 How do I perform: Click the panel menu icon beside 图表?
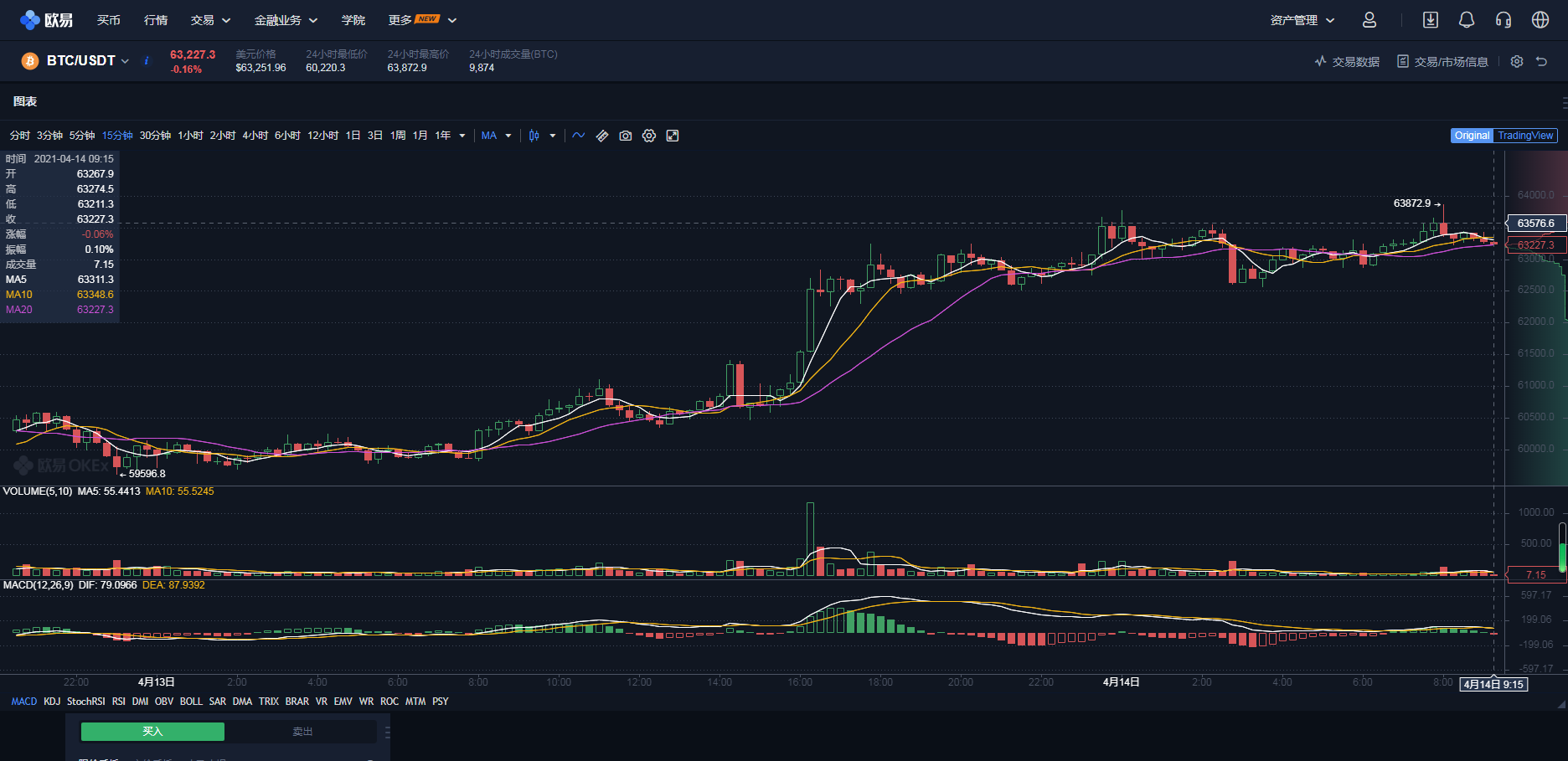(x=1564, y=102)
